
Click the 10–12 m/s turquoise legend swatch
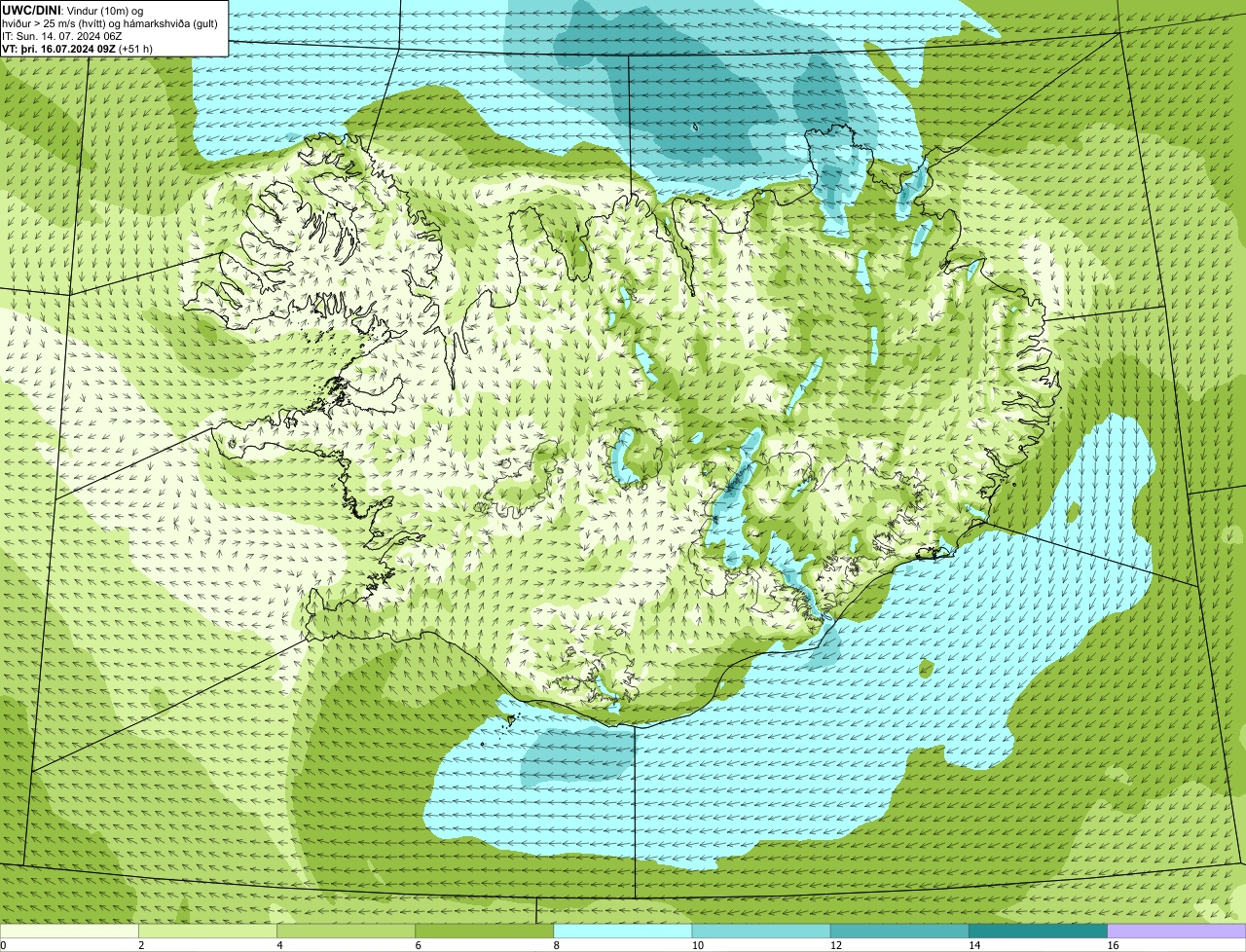[x=761, y=932]
